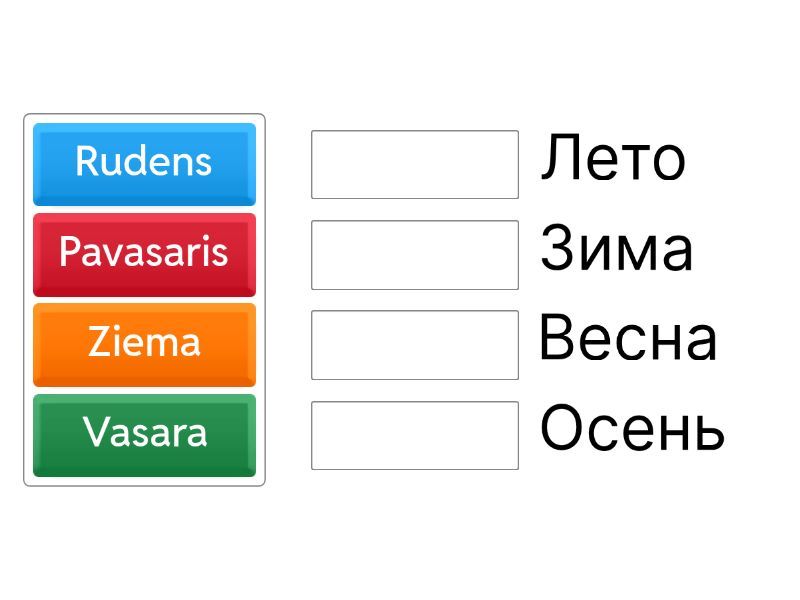Choose the Vasara word tile
The width and height of the screenshot is (800, 600).
click(144, 434)
